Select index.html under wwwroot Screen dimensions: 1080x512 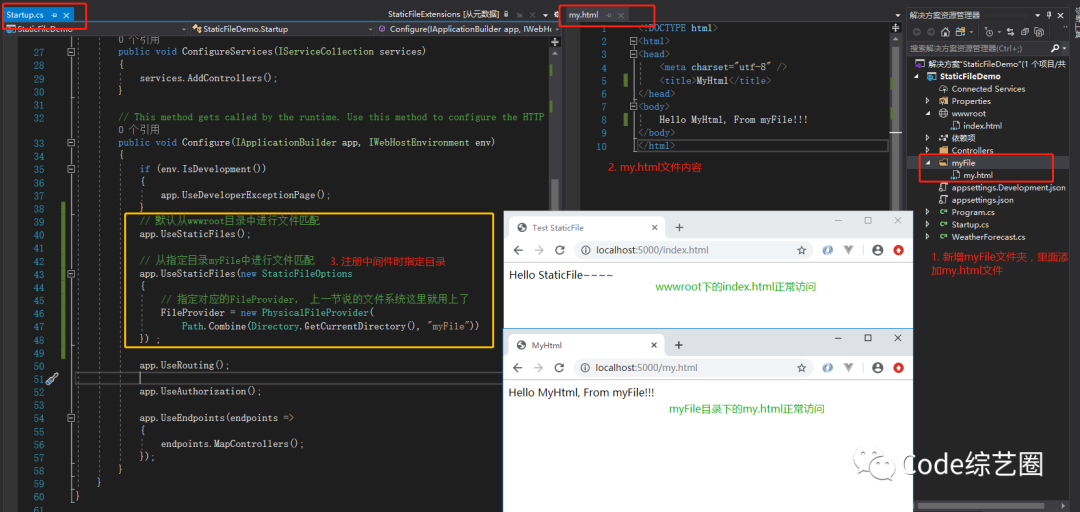(x=982, y=126)
